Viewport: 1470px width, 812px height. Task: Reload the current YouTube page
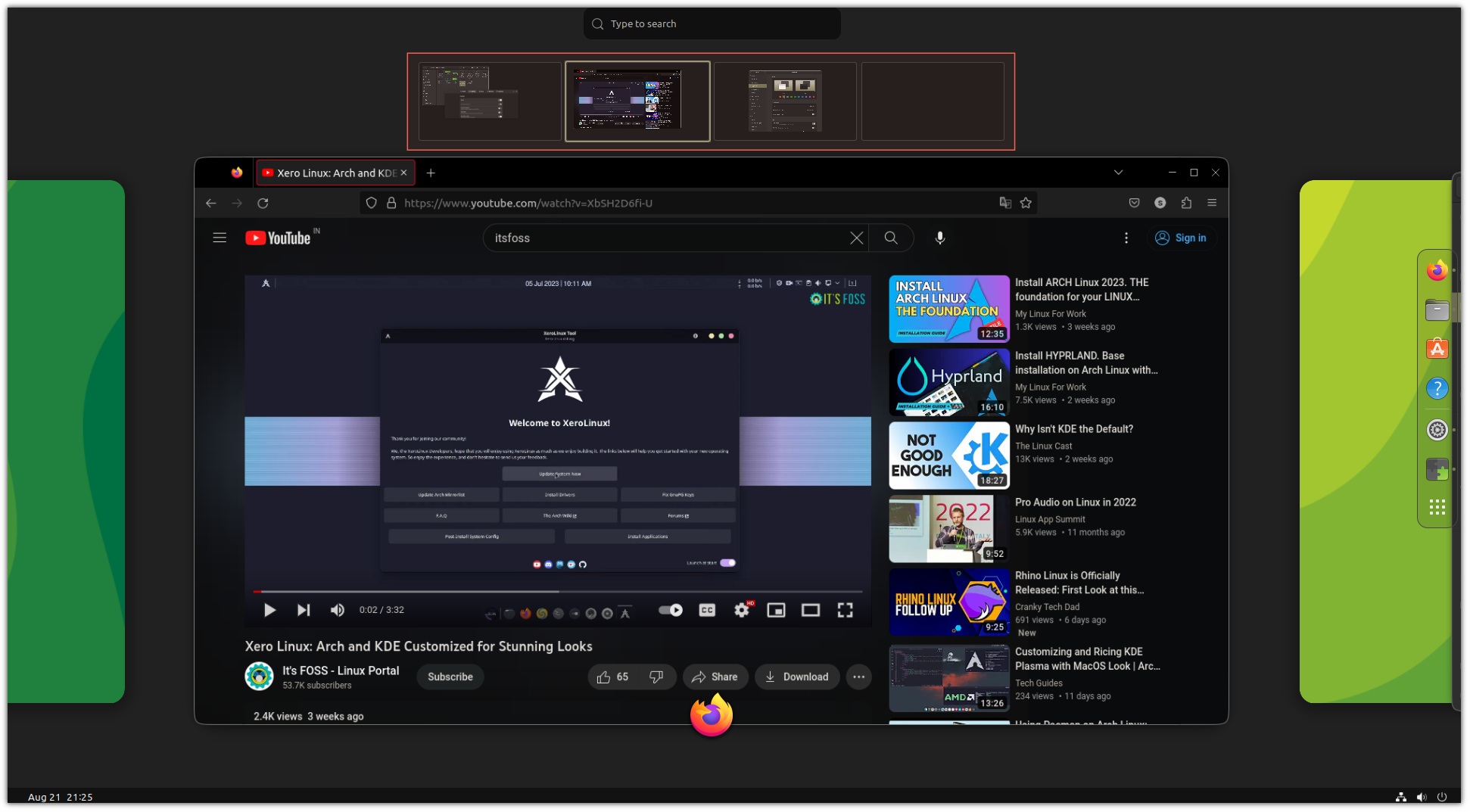click(262, 203)
